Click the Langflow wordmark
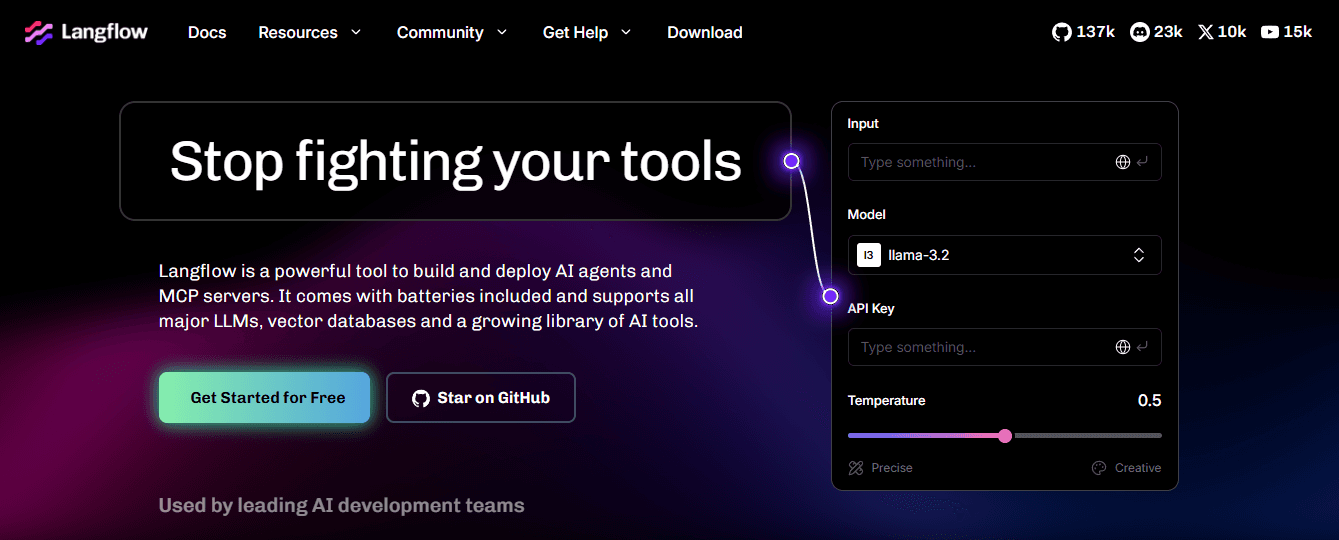This screenshot has width=1339, height=540. (104, 32)
